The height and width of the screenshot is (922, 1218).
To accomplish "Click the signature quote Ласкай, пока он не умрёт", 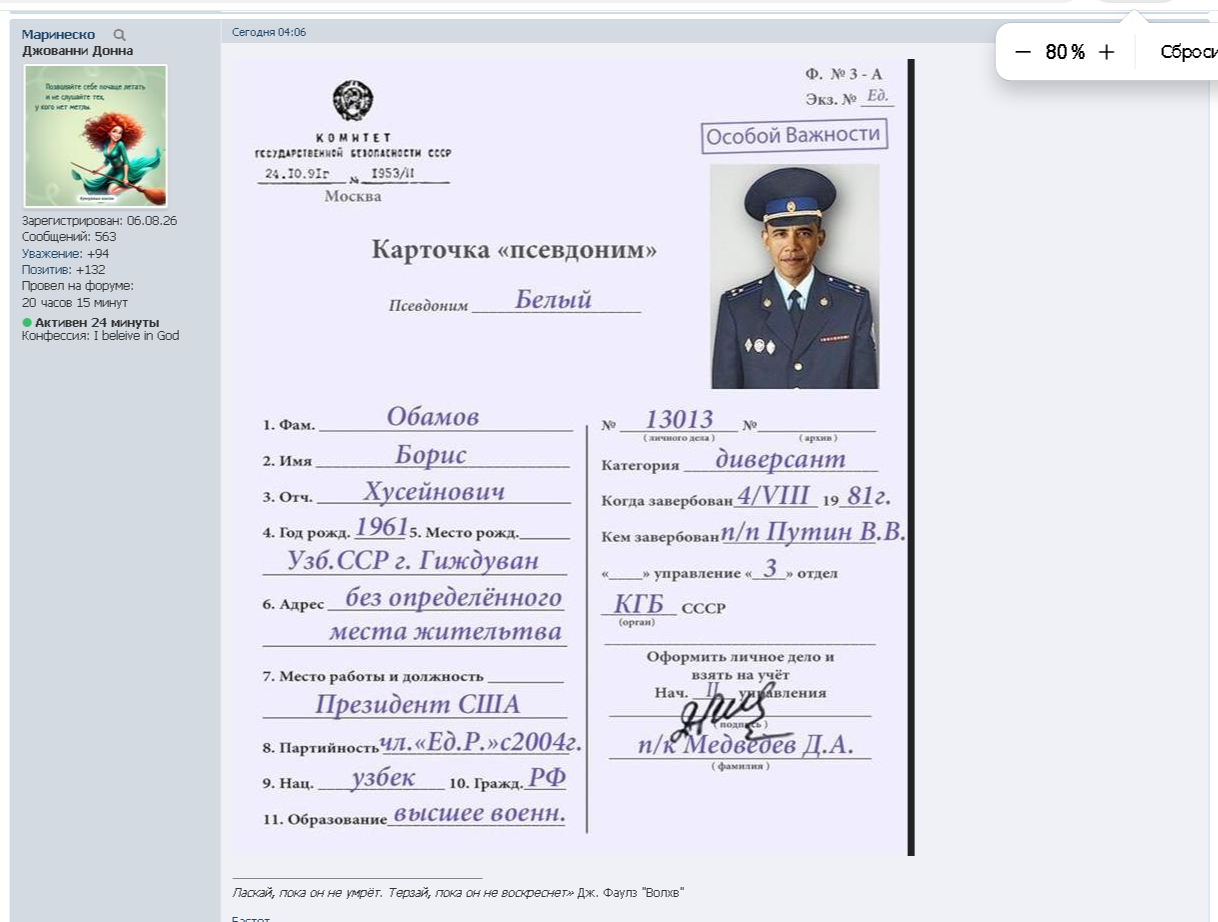I will pos(458,892).
